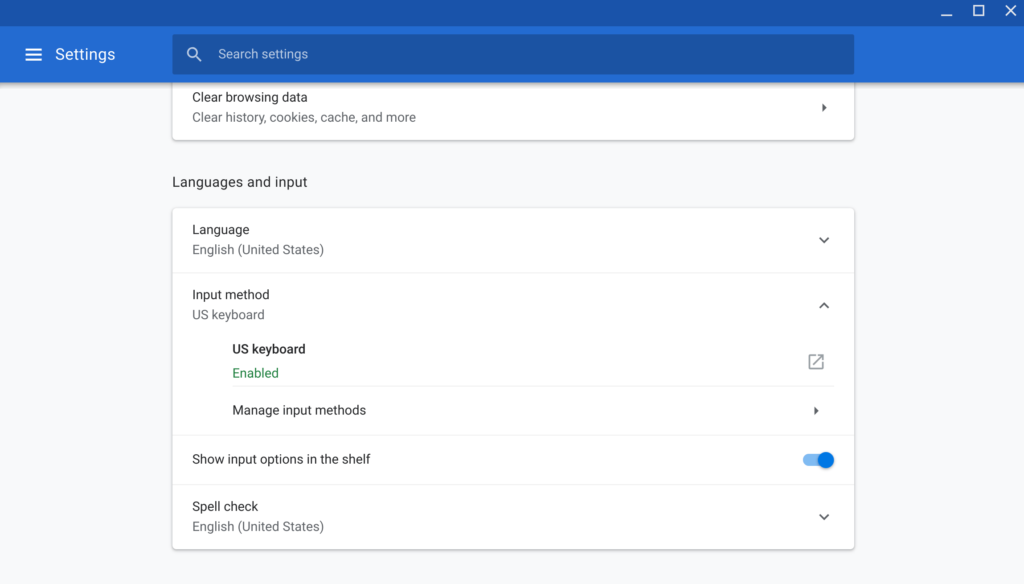The width and height of the screenshot is (1024, 584).
Task: Close the Settings window
Action: (x=1010, y=10)
